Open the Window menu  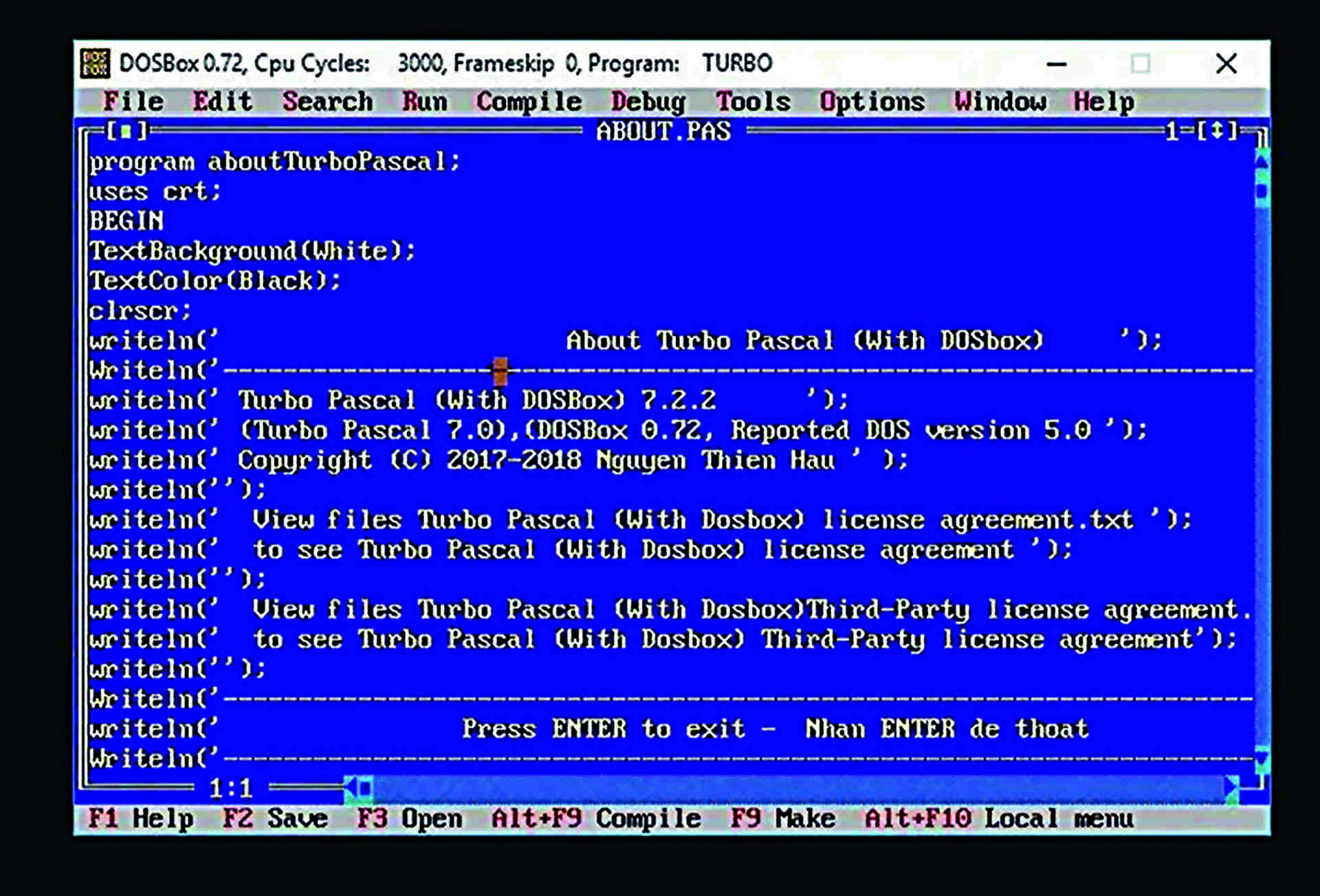click(x=1000, y=101)
